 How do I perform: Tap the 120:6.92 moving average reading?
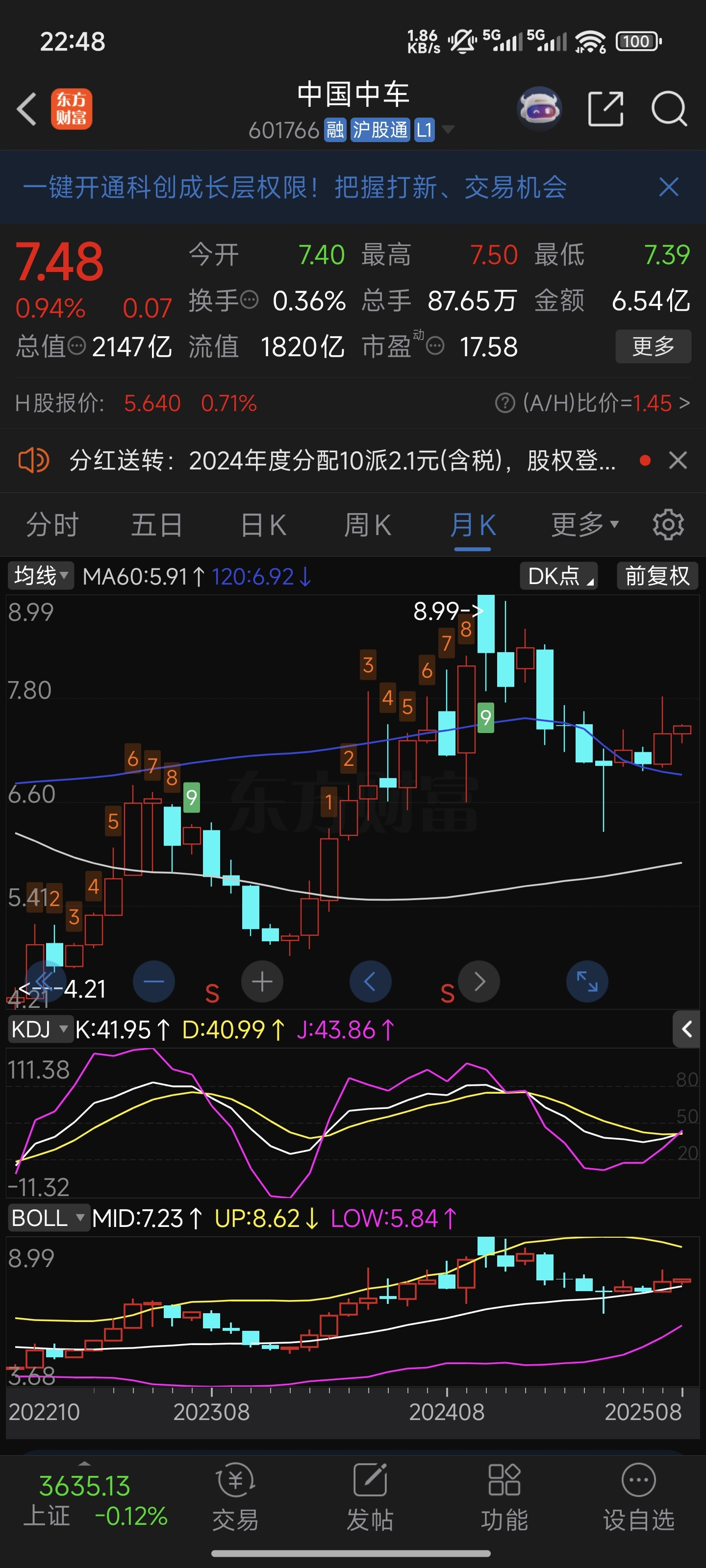click(262, 576)
